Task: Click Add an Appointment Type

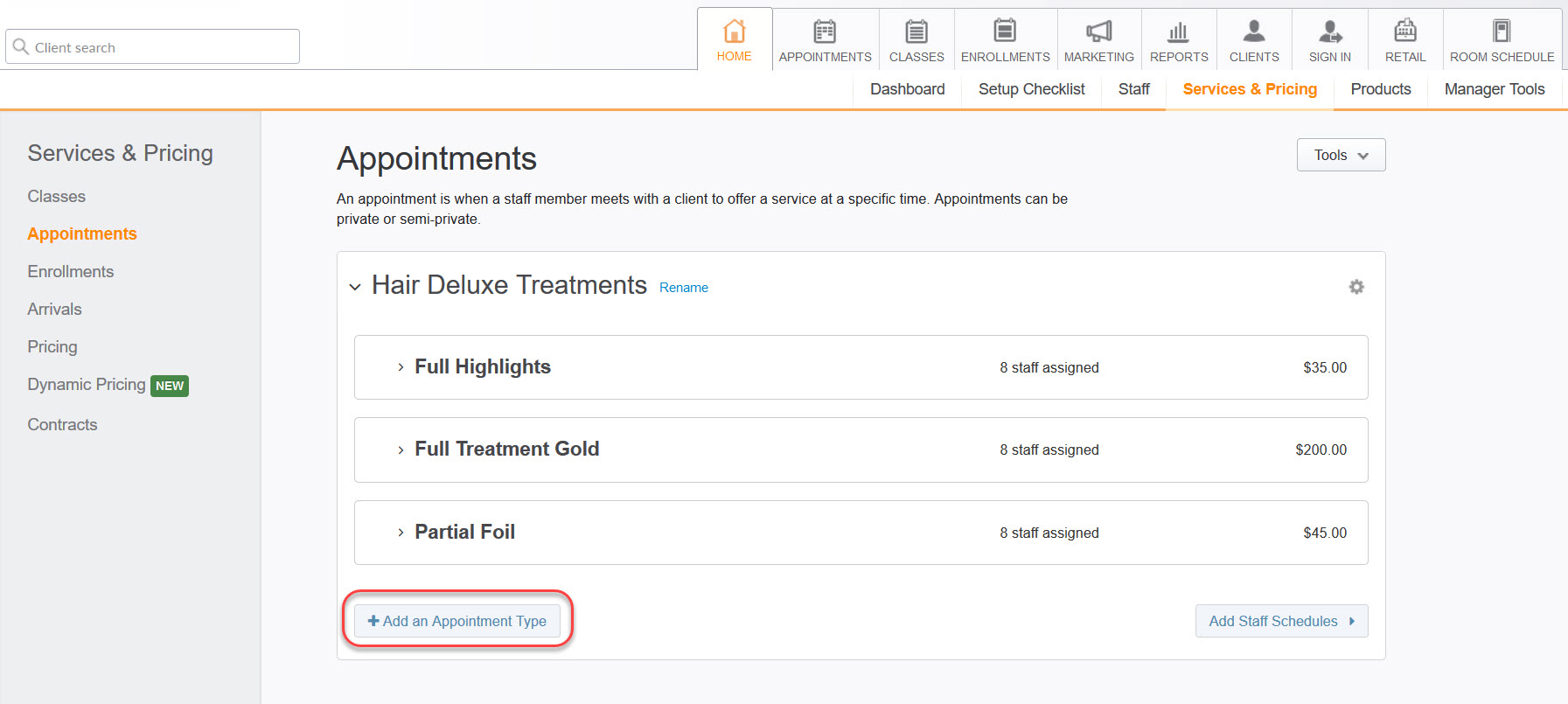Action: tap(456, 621)
